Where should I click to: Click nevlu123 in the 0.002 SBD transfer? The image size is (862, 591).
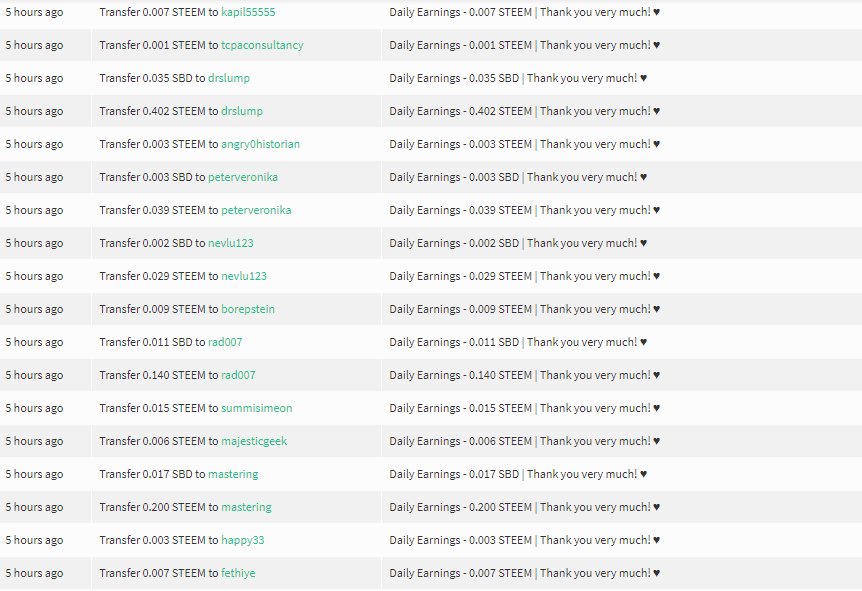tap(231, 243)
